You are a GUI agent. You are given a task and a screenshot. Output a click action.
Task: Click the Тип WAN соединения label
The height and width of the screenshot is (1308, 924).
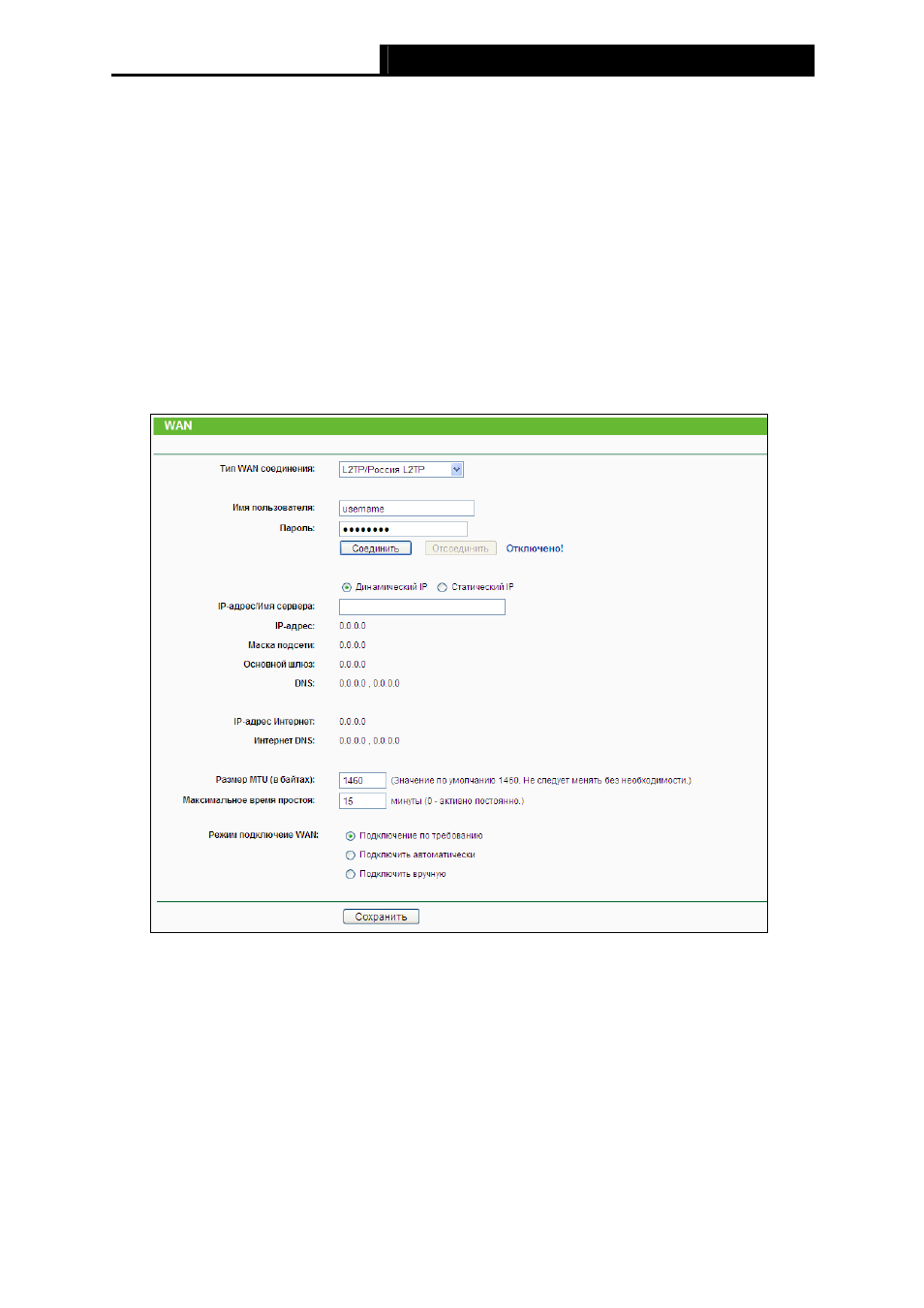266,469
